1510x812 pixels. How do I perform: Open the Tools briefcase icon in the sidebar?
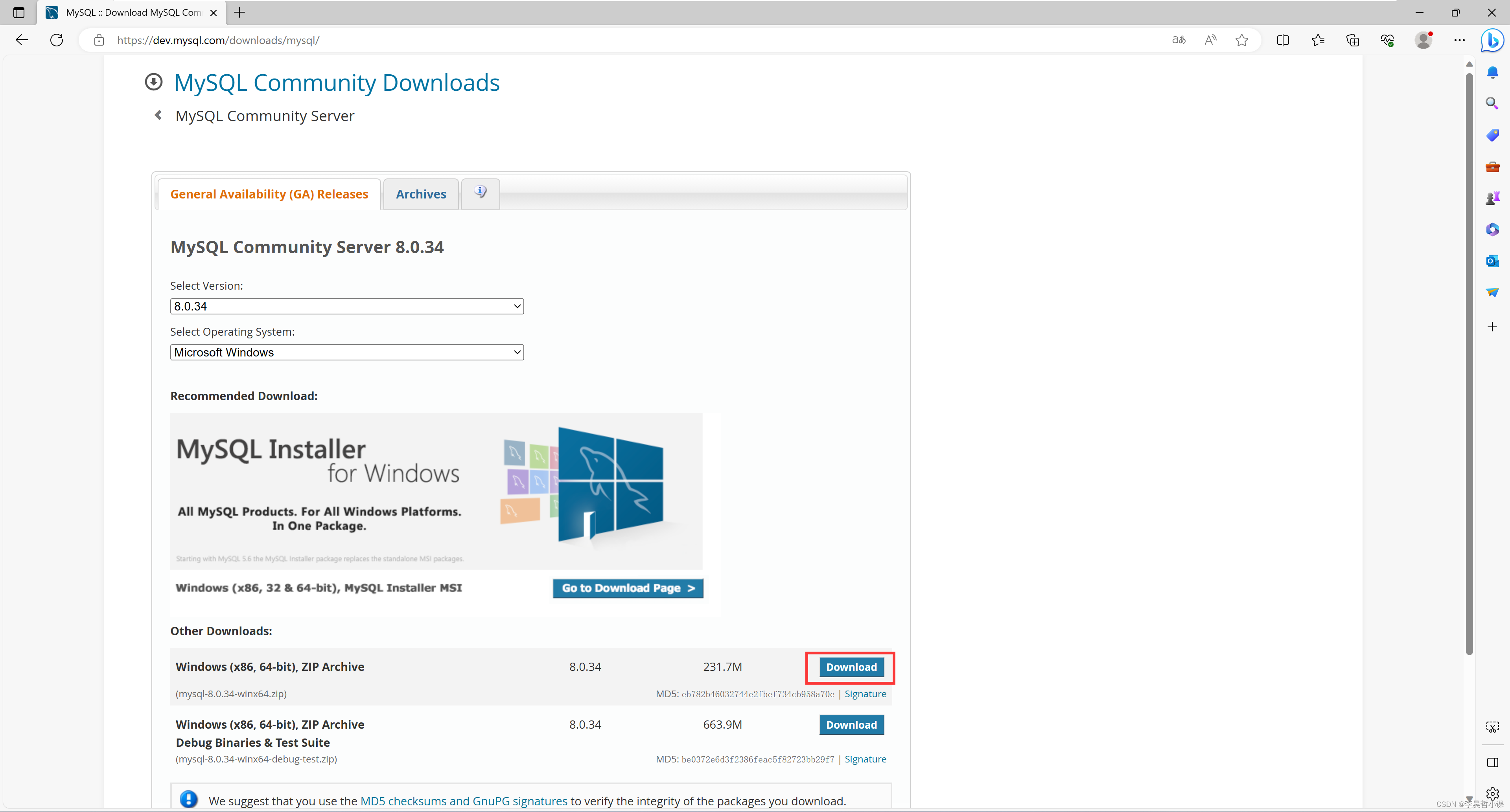coord(1492,167)
